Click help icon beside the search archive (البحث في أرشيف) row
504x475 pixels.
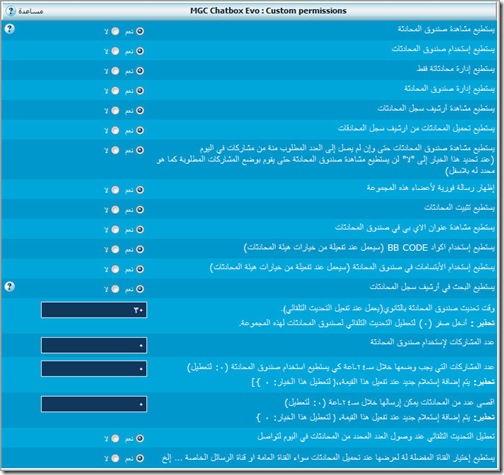10,286
